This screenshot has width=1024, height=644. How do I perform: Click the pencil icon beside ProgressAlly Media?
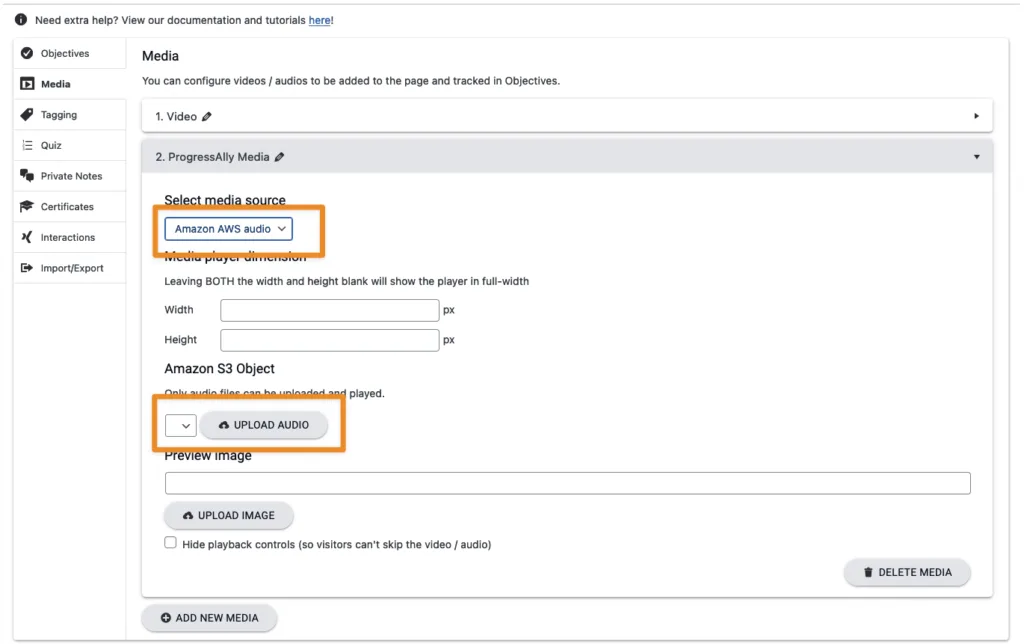(279, 156)
